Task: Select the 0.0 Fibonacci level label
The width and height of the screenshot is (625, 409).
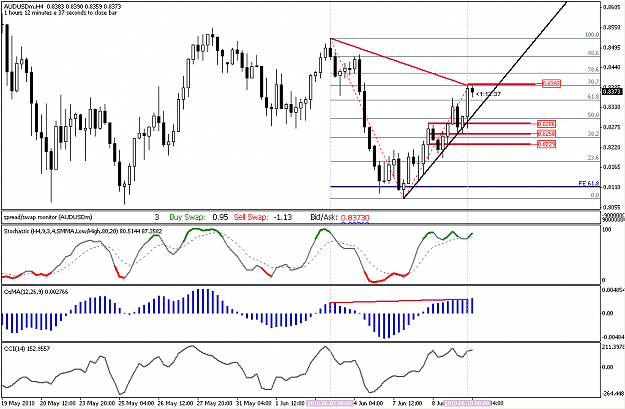Action: (595, 195)
